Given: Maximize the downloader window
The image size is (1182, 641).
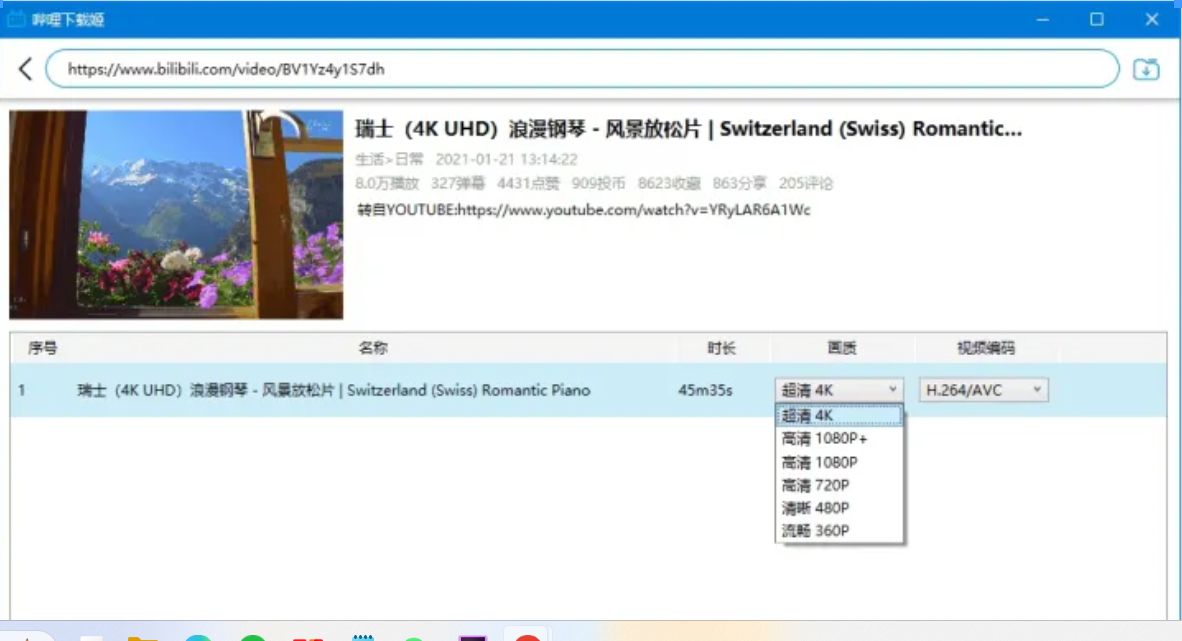Looking at the screenshot, I should [1097, 20].
